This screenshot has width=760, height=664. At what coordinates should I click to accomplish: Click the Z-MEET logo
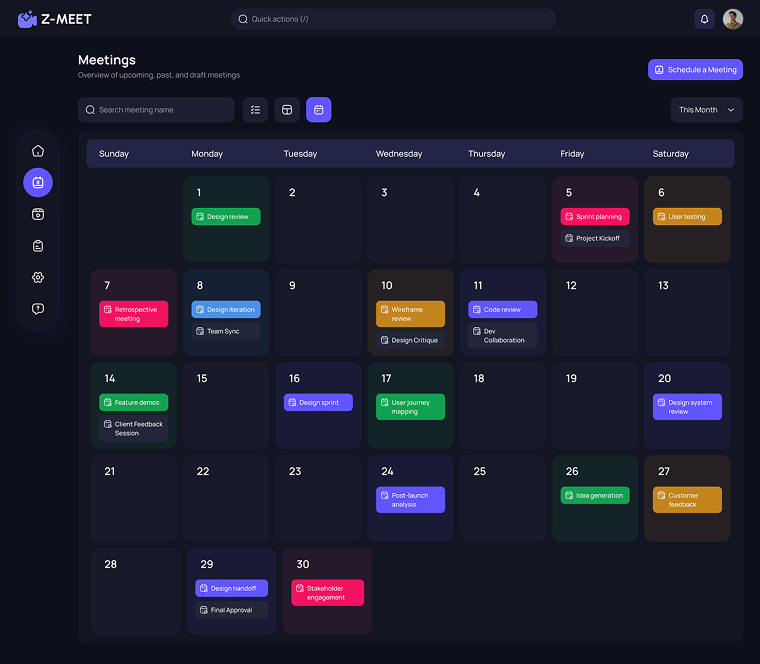[54, 19]
